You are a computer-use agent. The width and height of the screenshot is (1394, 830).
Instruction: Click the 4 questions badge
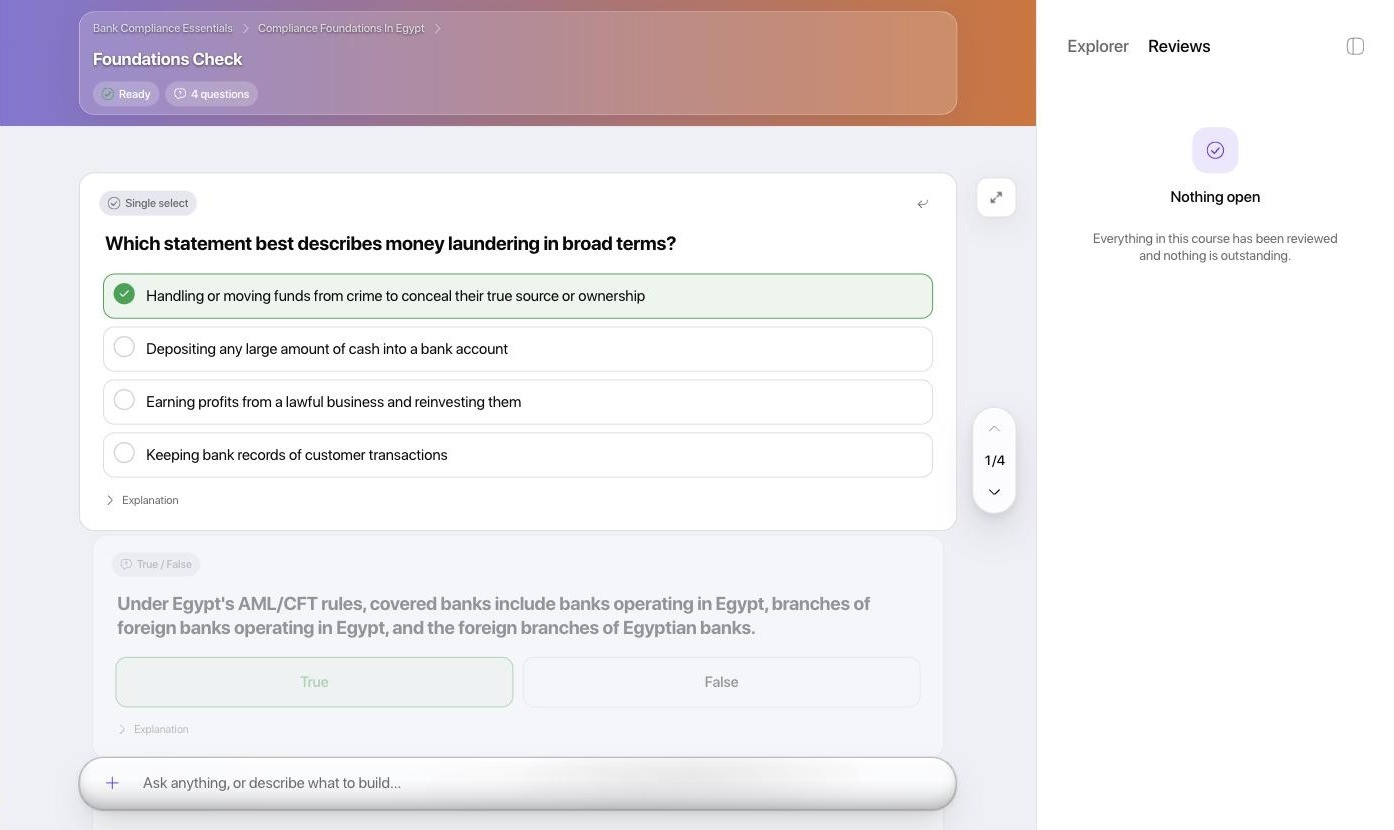211,94
